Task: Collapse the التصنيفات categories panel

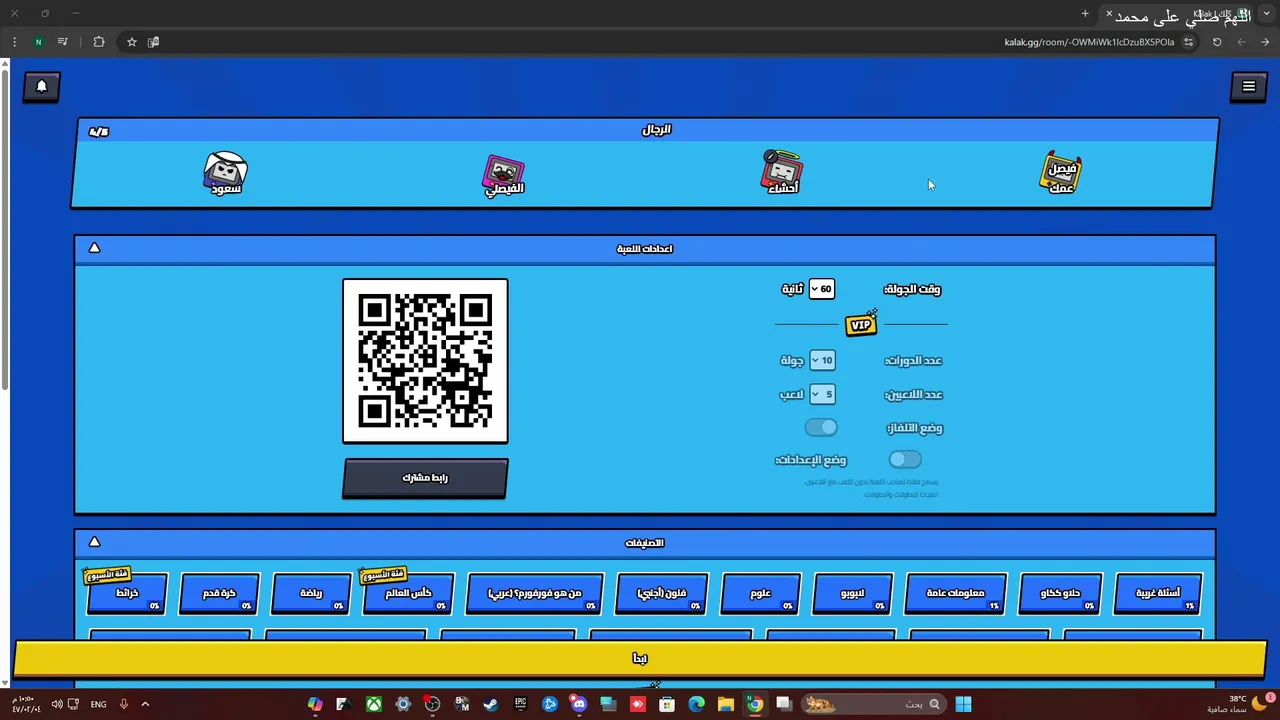Action: click(x=94, y=542)
